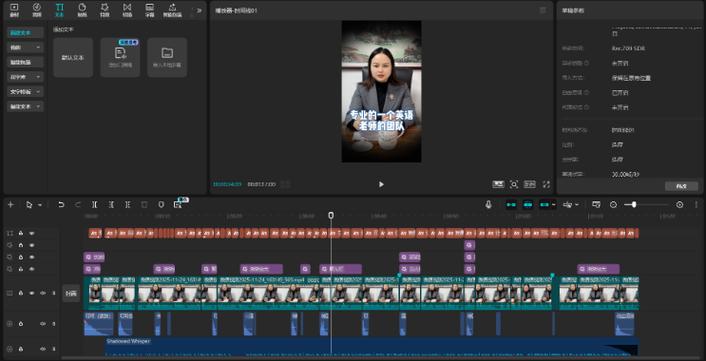
Task: Select the highlighted 新建文本 sidebar category
Action: (x=25, y=32)
